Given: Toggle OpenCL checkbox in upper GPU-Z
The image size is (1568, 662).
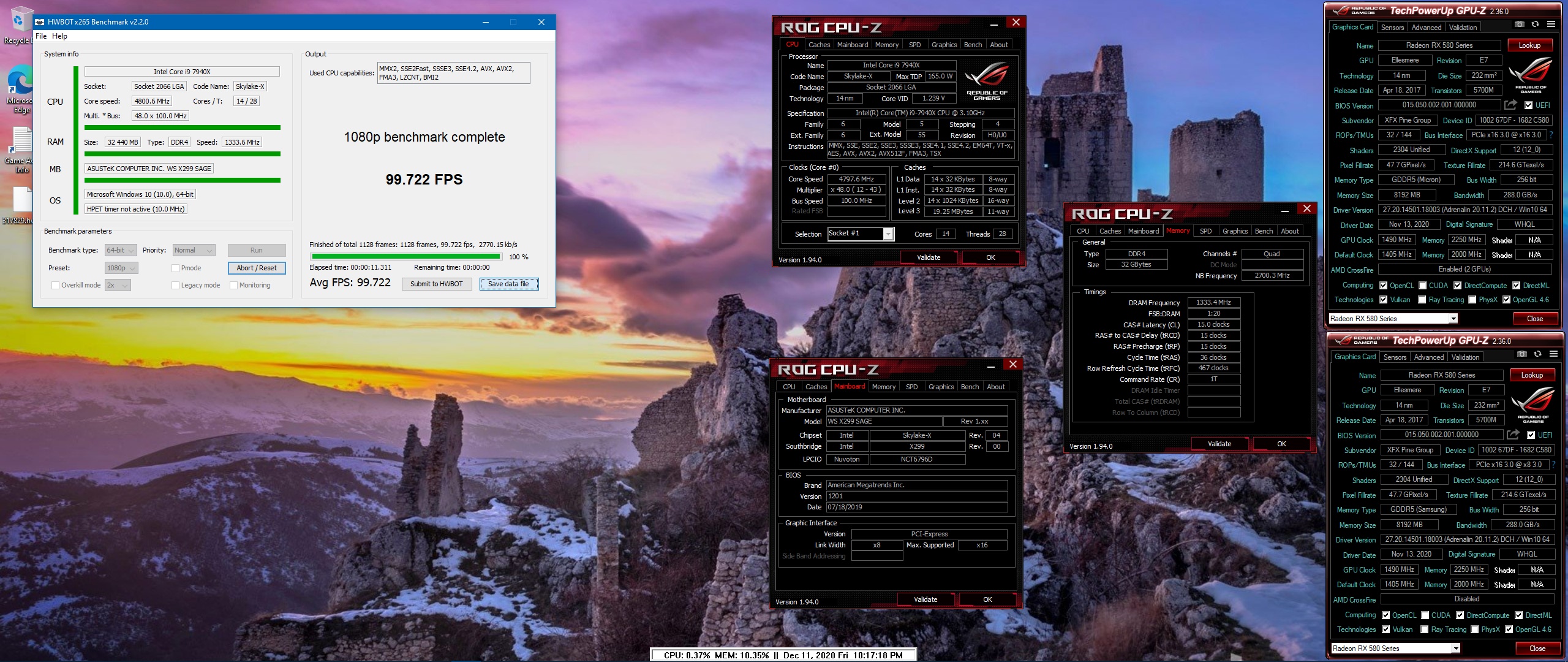Looking at the screenshot, I should pyautogui.click(x=1383, y=286).
